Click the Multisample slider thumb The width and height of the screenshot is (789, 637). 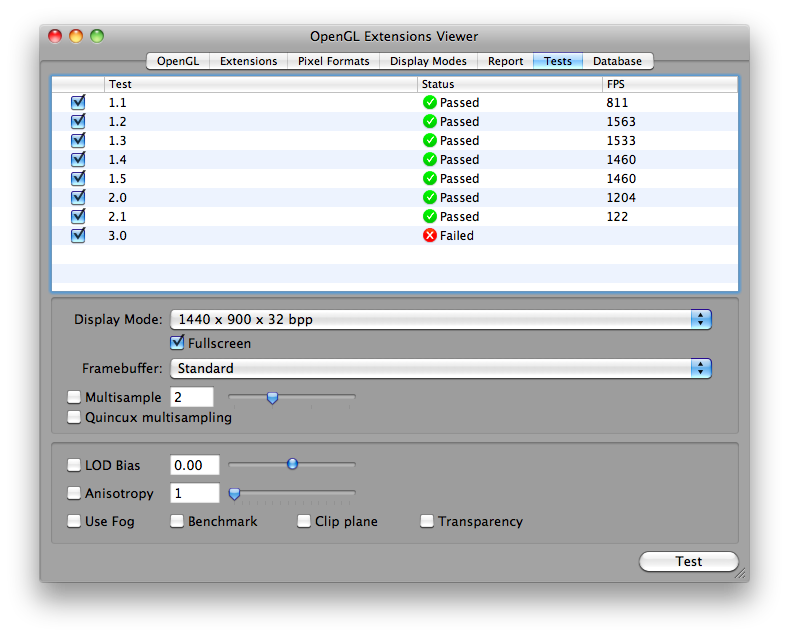[x=272, y=398]
